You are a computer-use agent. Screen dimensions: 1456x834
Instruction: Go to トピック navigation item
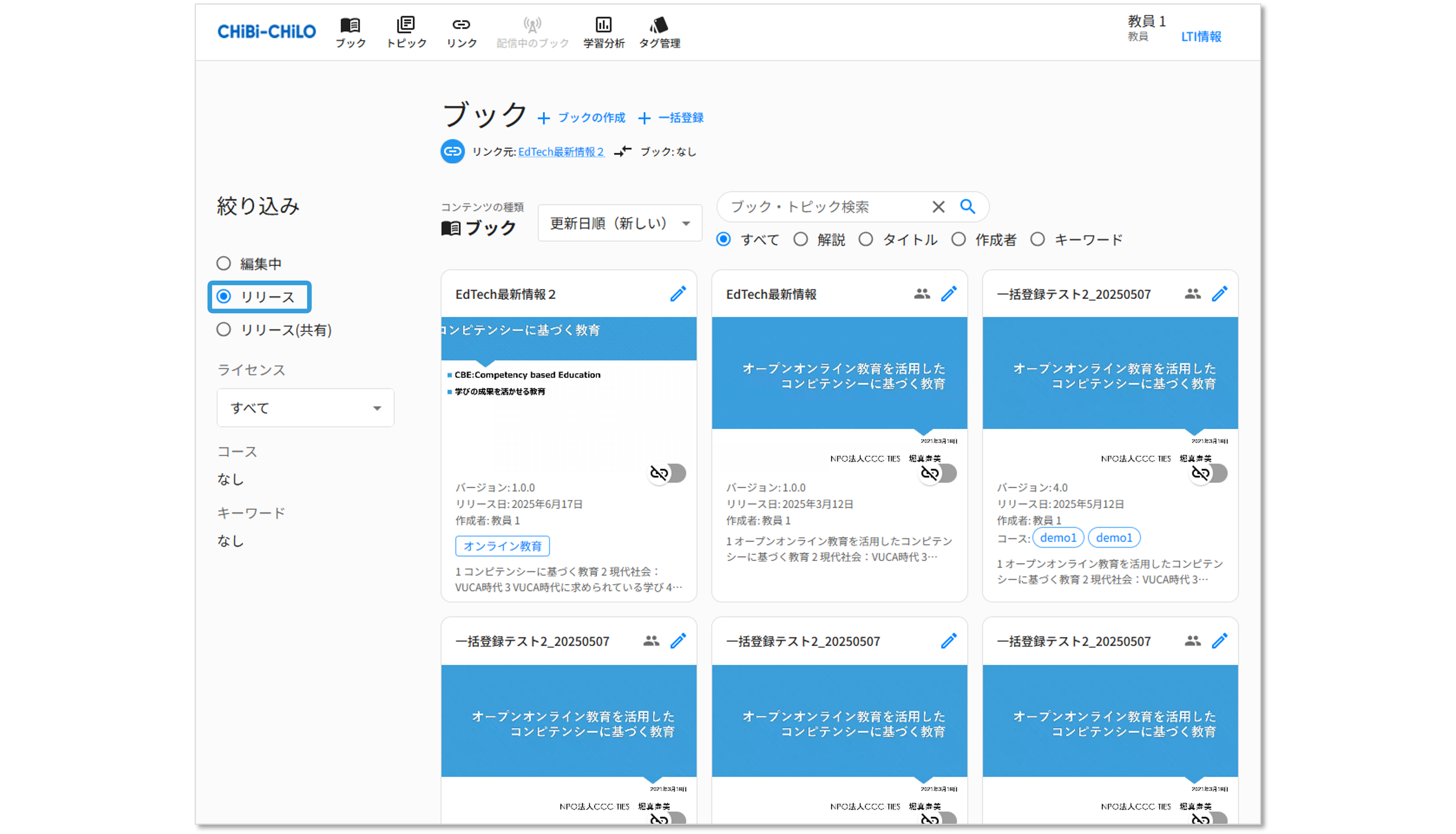[406, 32]
